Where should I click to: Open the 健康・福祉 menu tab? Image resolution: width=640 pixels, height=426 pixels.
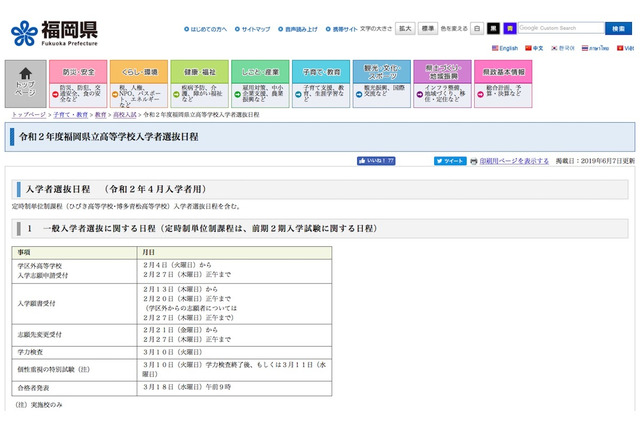pyautogui.click(x=200, y=72)
